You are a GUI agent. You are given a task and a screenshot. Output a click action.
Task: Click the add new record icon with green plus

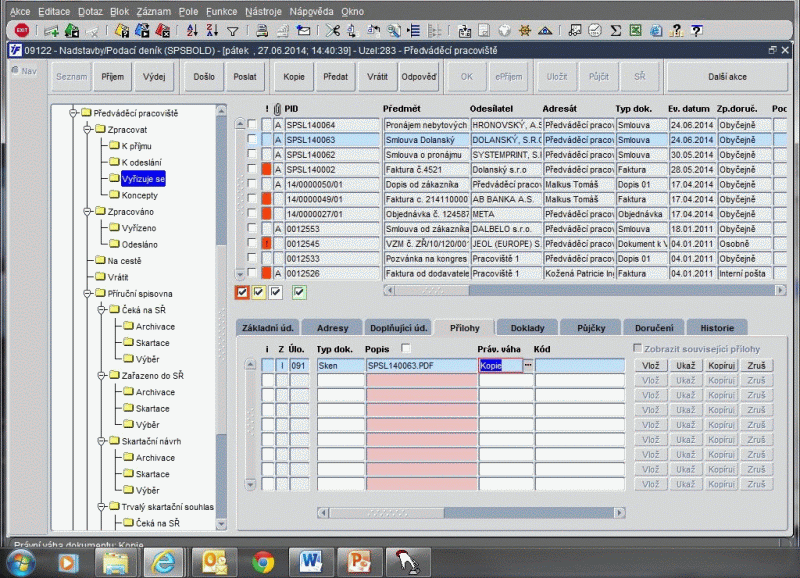point(51,31)
